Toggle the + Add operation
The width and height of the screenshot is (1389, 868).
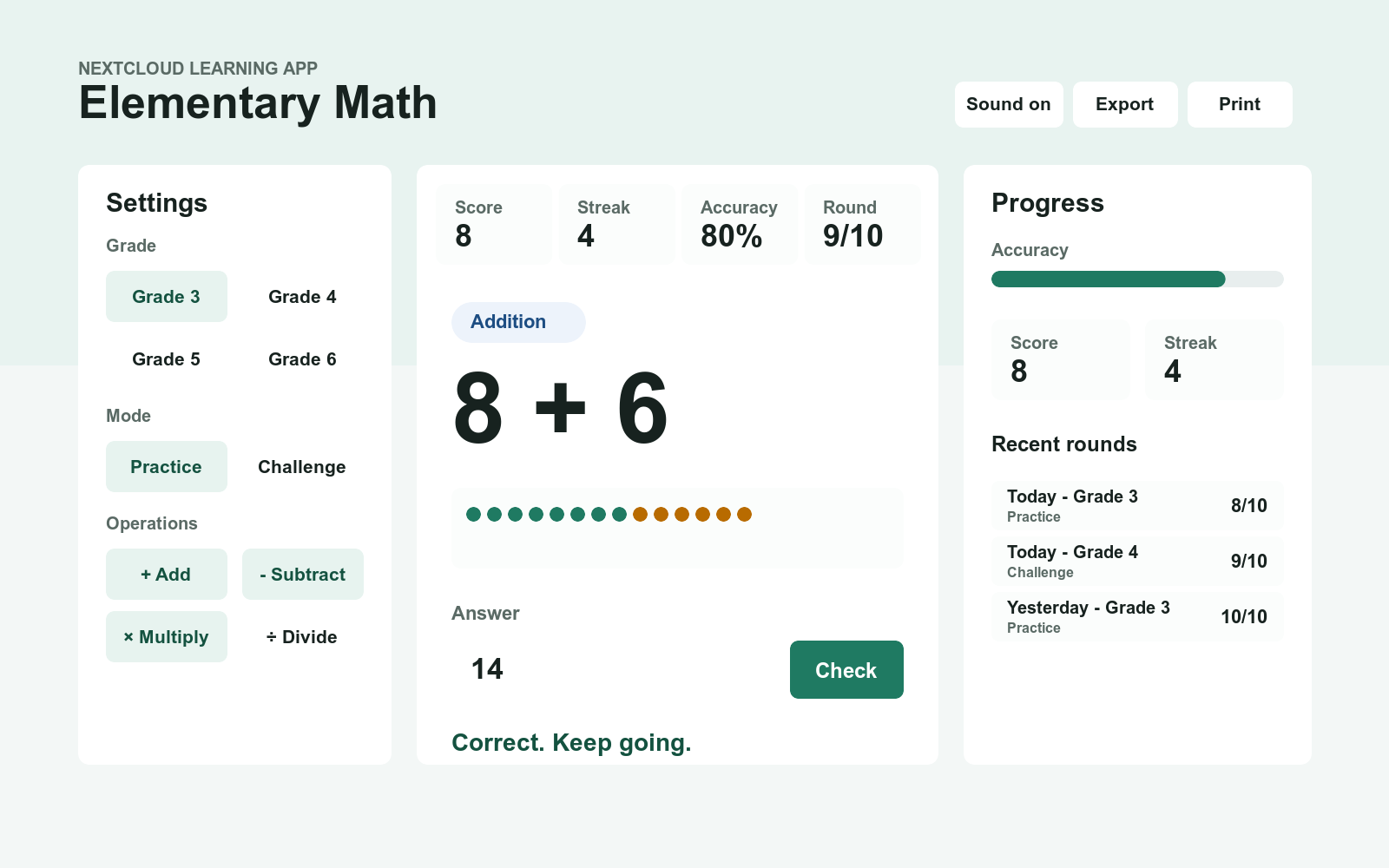coord(167,575)
